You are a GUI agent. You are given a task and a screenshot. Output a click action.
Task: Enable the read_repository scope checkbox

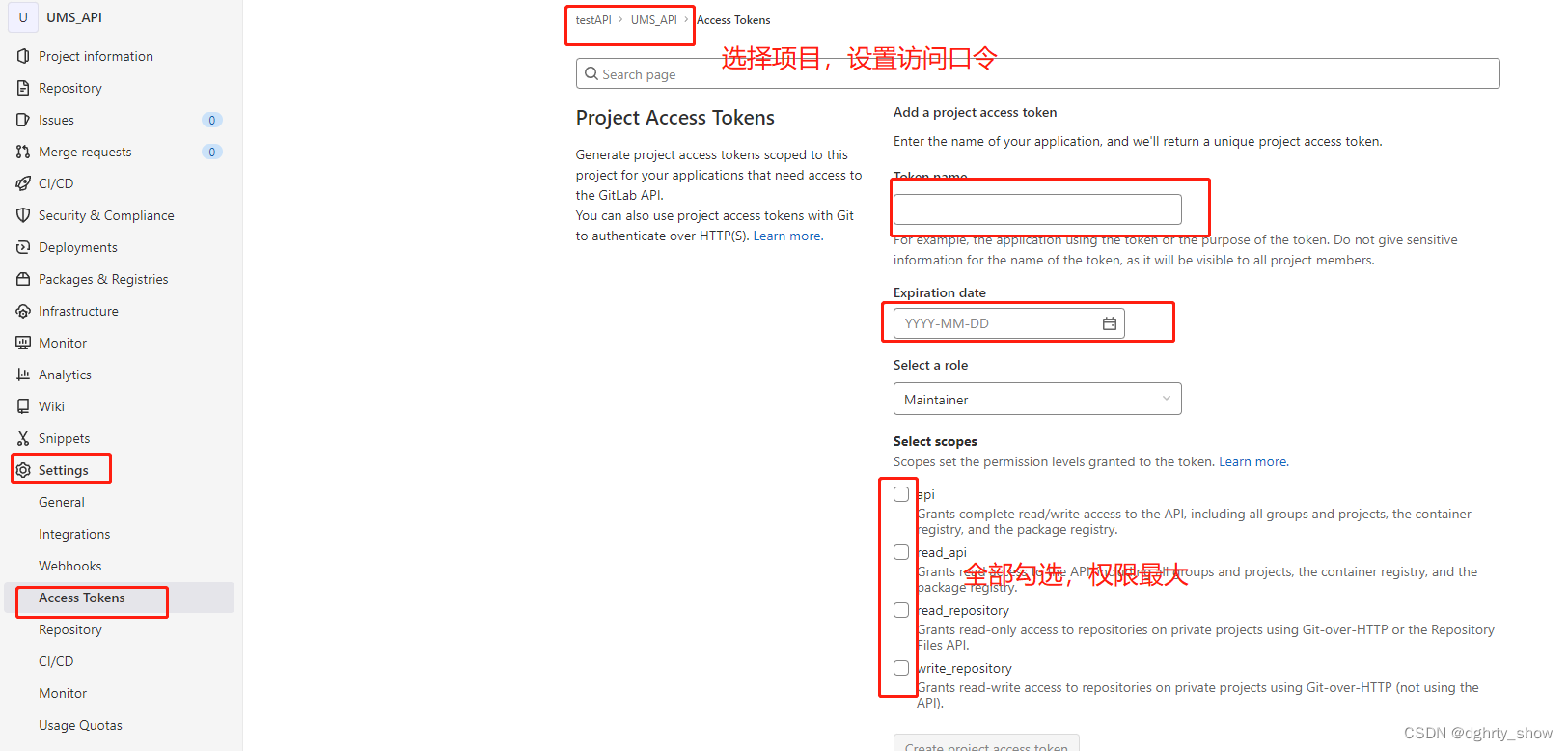pyautogui.click(x=901, y=610)
